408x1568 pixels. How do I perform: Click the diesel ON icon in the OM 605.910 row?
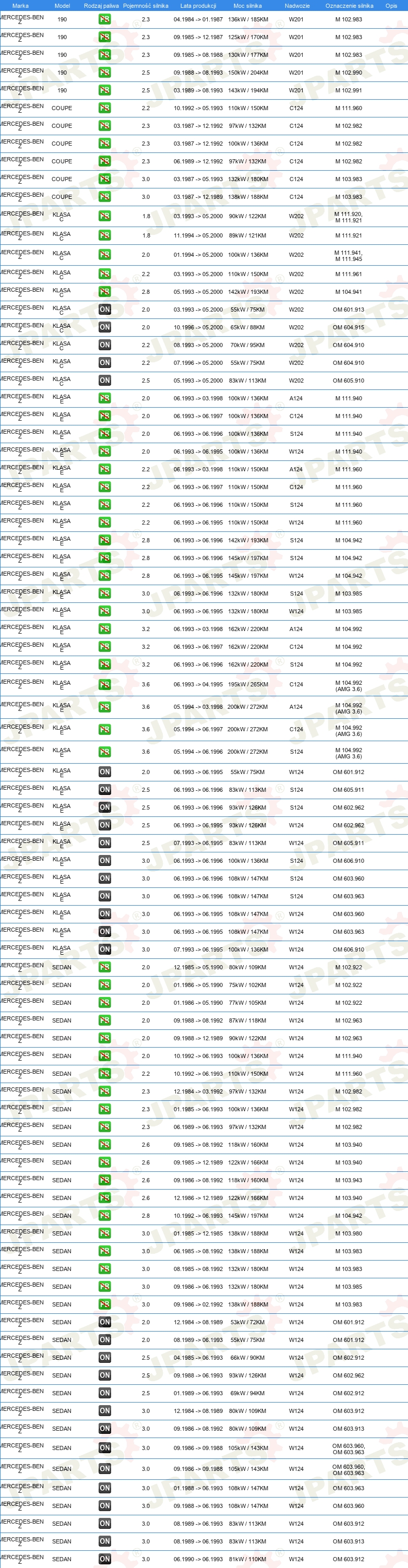[104, 381]
